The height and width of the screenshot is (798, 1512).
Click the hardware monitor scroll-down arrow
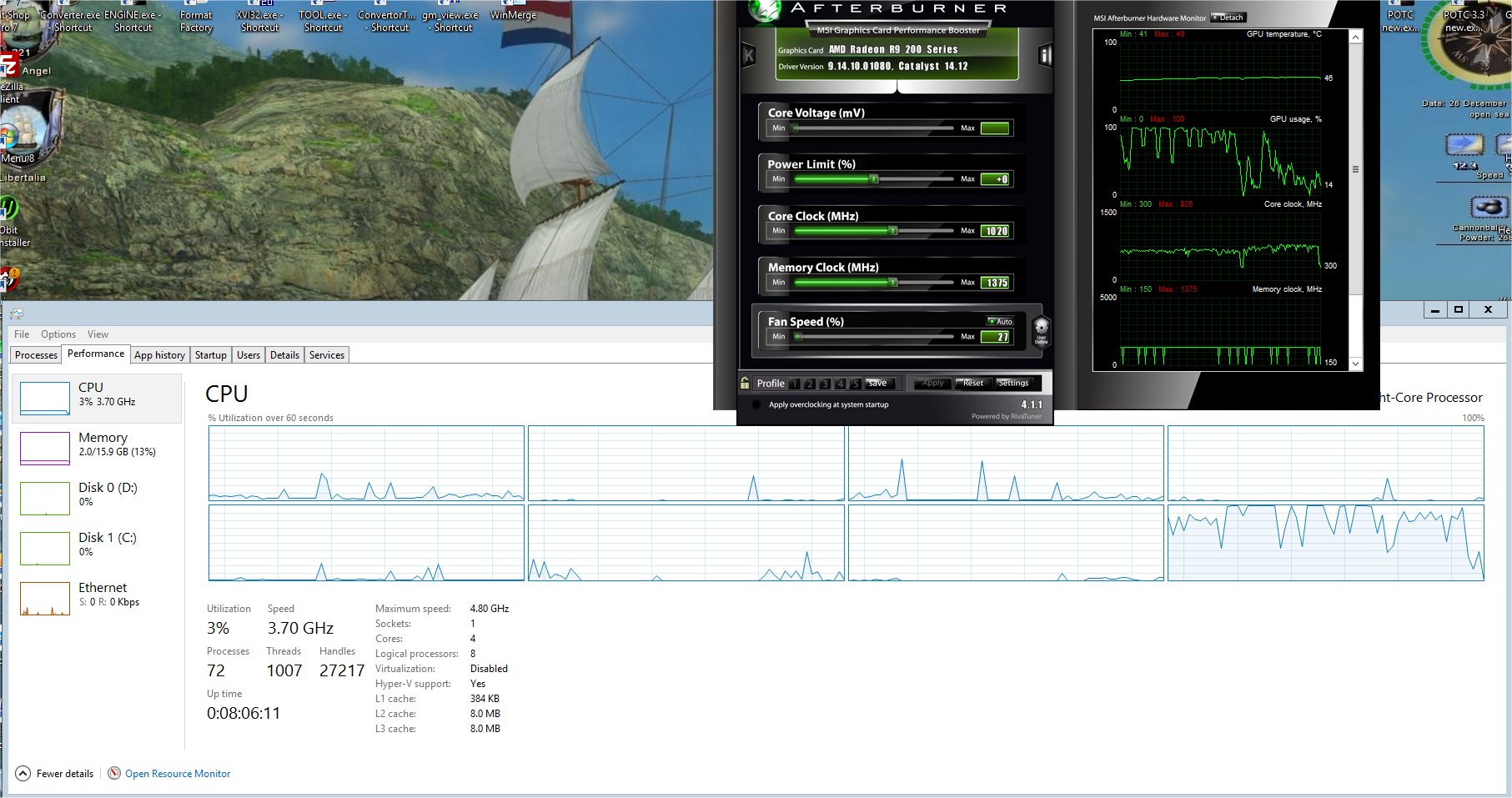(x=1355, y=364)
